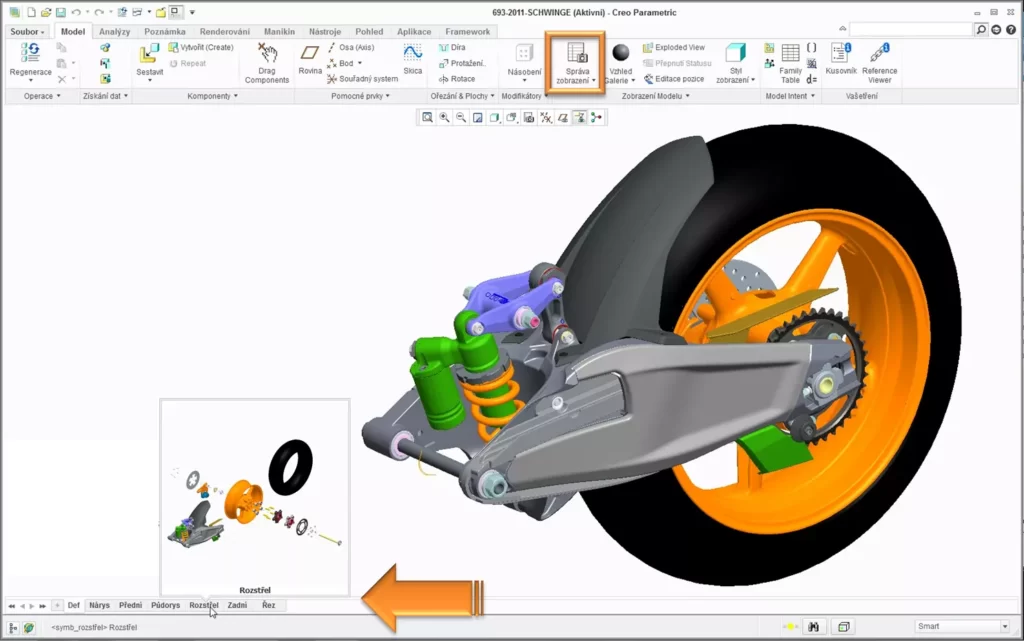Click the Zoom In magnifier icon
Image resolution: width=1024 pixels, height=642 pixels.
point(444,118)
